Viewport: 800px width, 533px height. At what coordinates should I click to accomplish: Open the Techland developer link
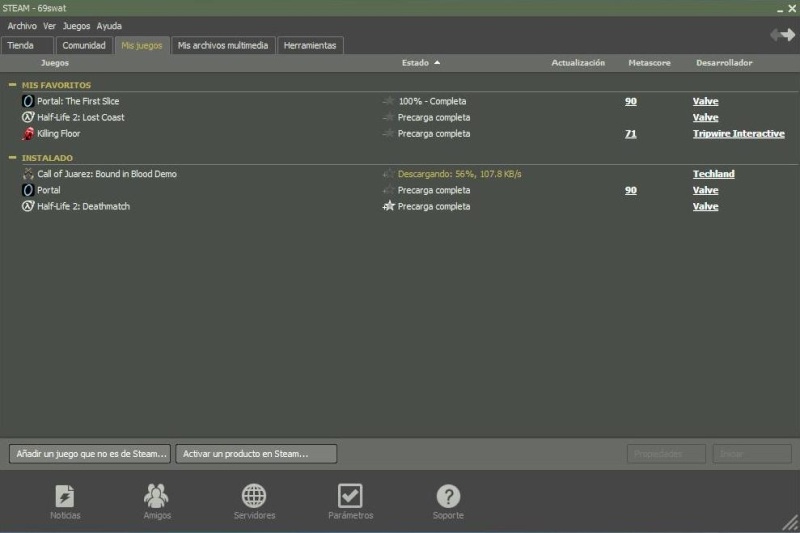(x=714, y=174)
